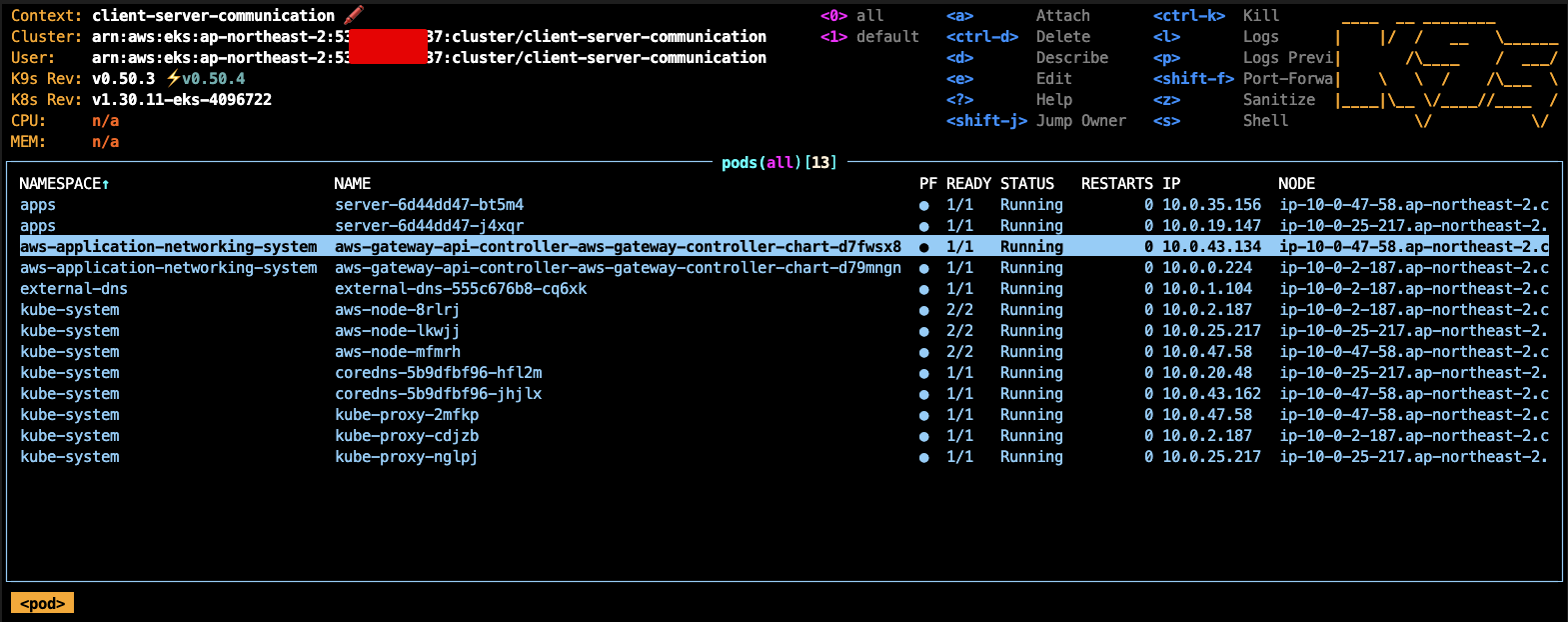The height and width of the screenshot is (622, 1568).
Task: Click IP address 10.0.43.162
Action: click(1211, 394)
